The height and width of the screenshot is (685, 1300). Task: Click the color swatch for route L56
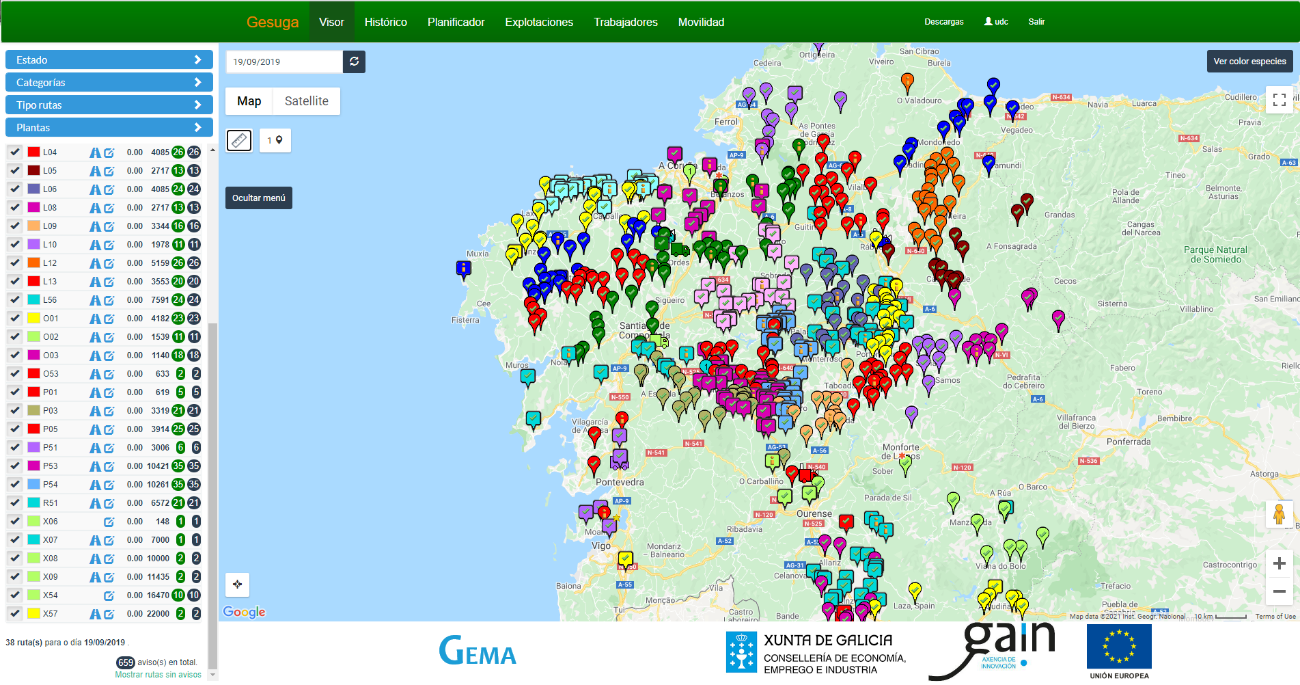[x=33, y=300]
